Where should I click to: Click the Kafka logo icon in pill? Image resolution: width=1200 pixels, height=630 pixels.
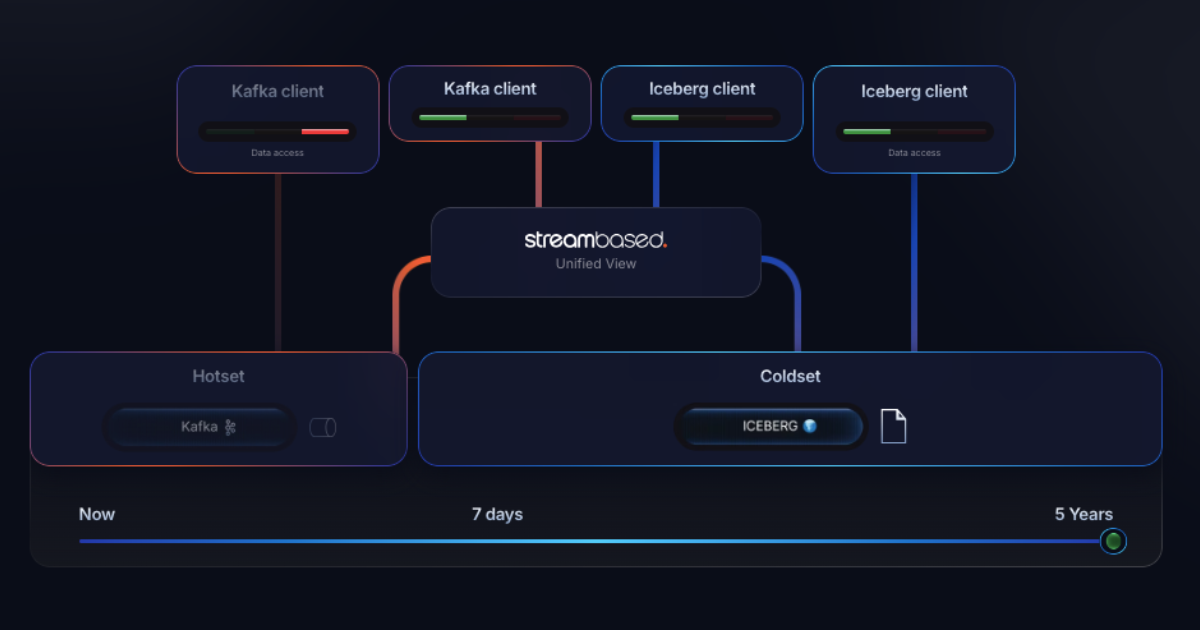coord(230,427)
